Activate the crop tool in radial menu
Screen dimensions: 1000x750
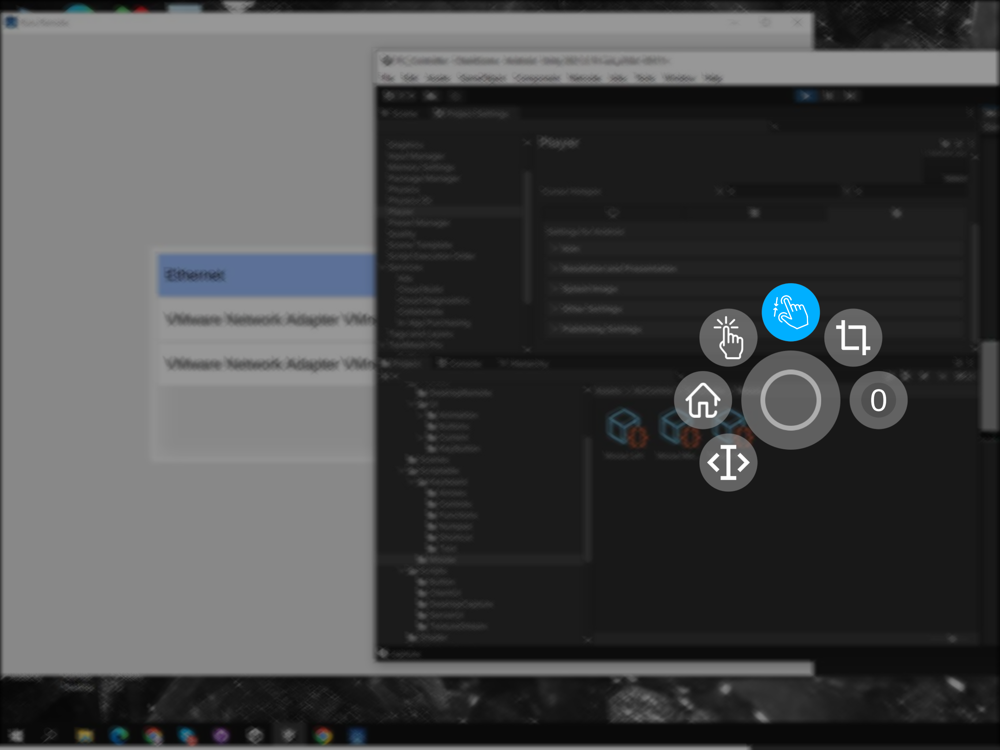[x=853, y=337]
